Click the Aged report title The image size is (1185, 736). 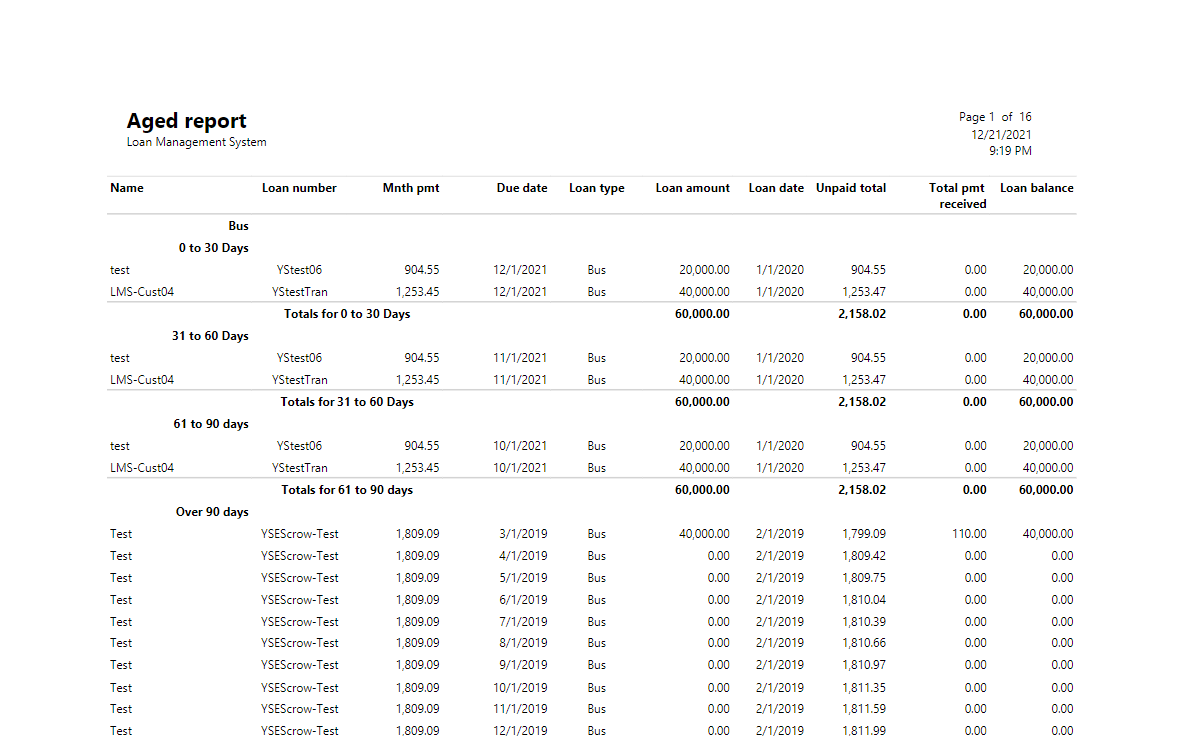pos(186,121)
